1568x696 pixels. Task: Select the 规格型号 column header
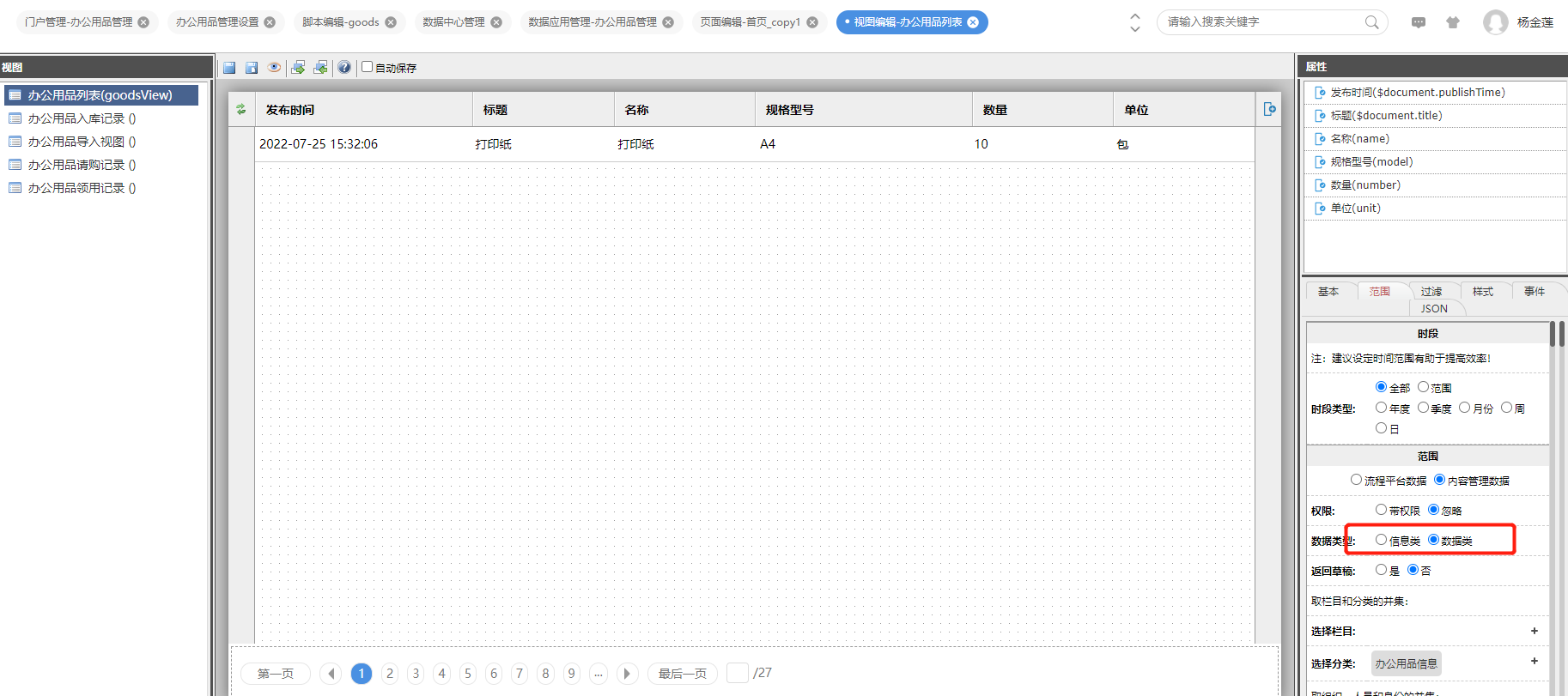pos(864,110)
